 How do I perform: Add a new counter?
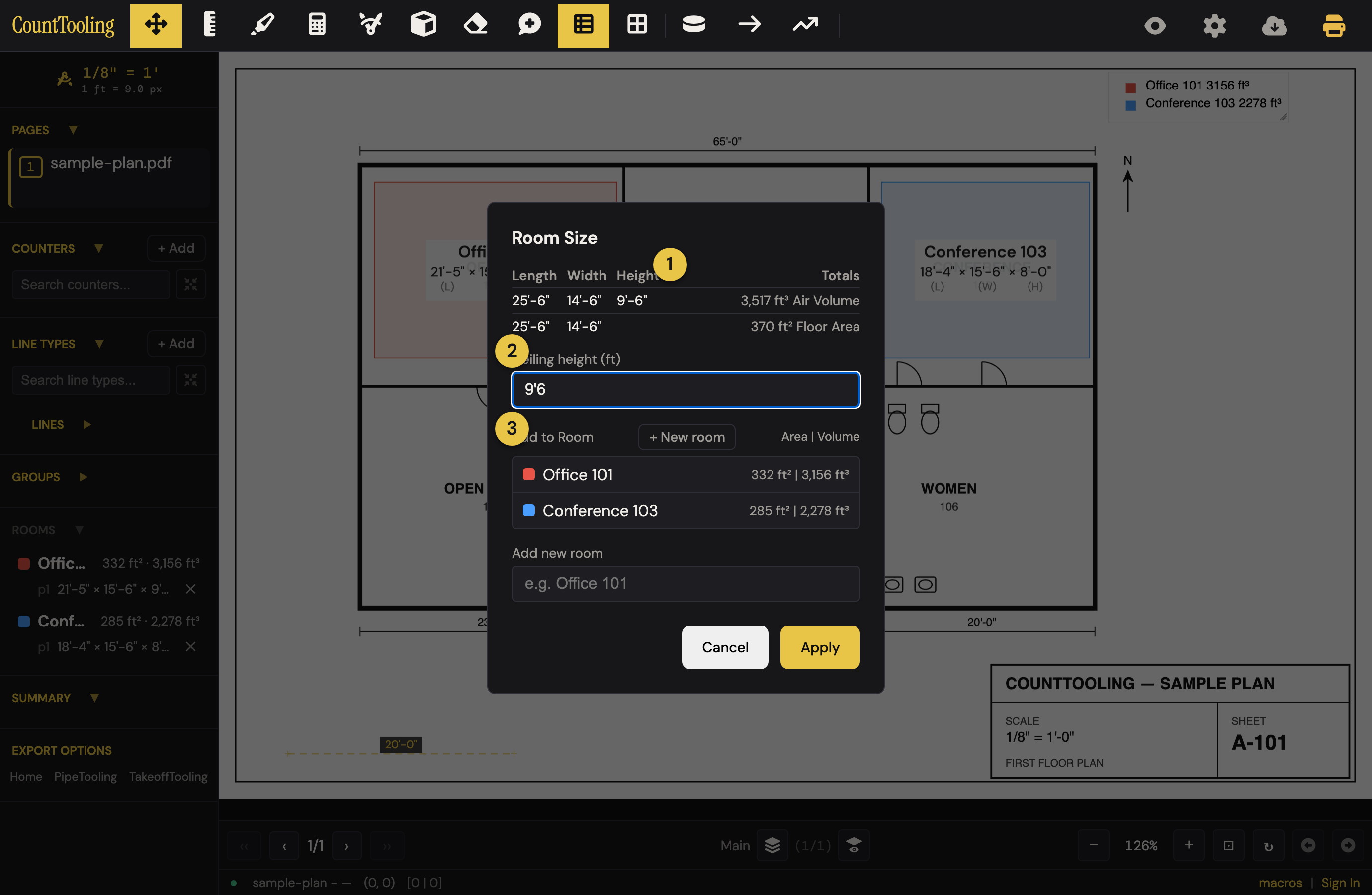(x=176, y=248)
